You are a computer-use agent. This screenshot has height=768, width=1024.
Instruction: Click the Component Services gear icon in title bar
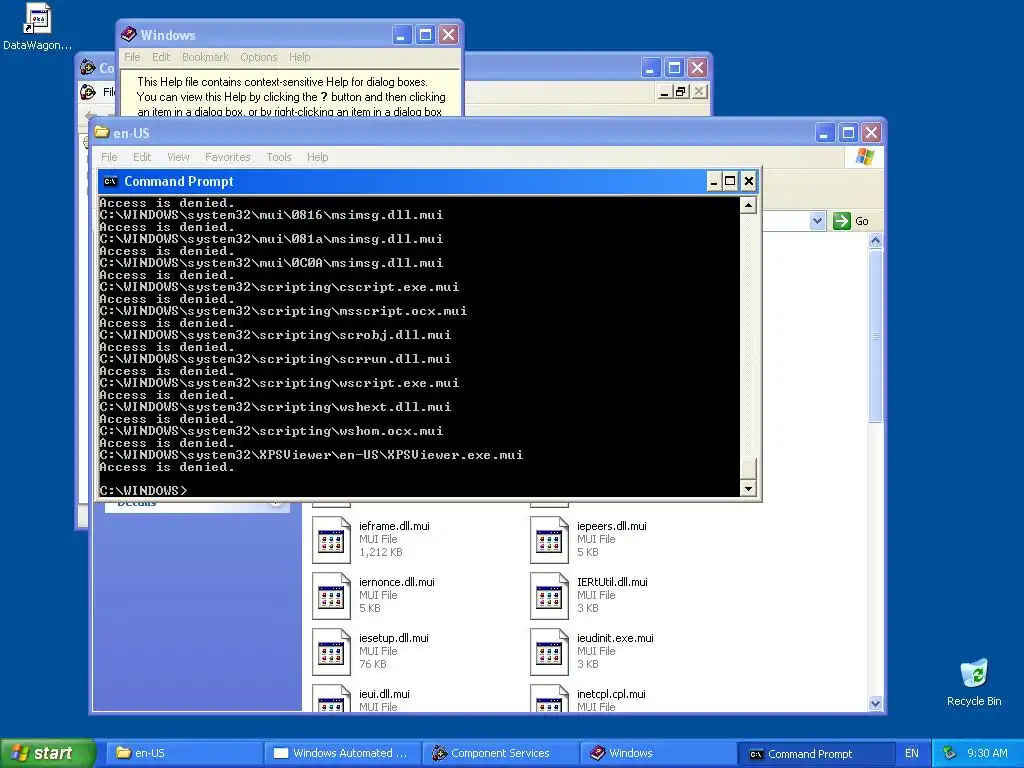(x=88, y=67)
